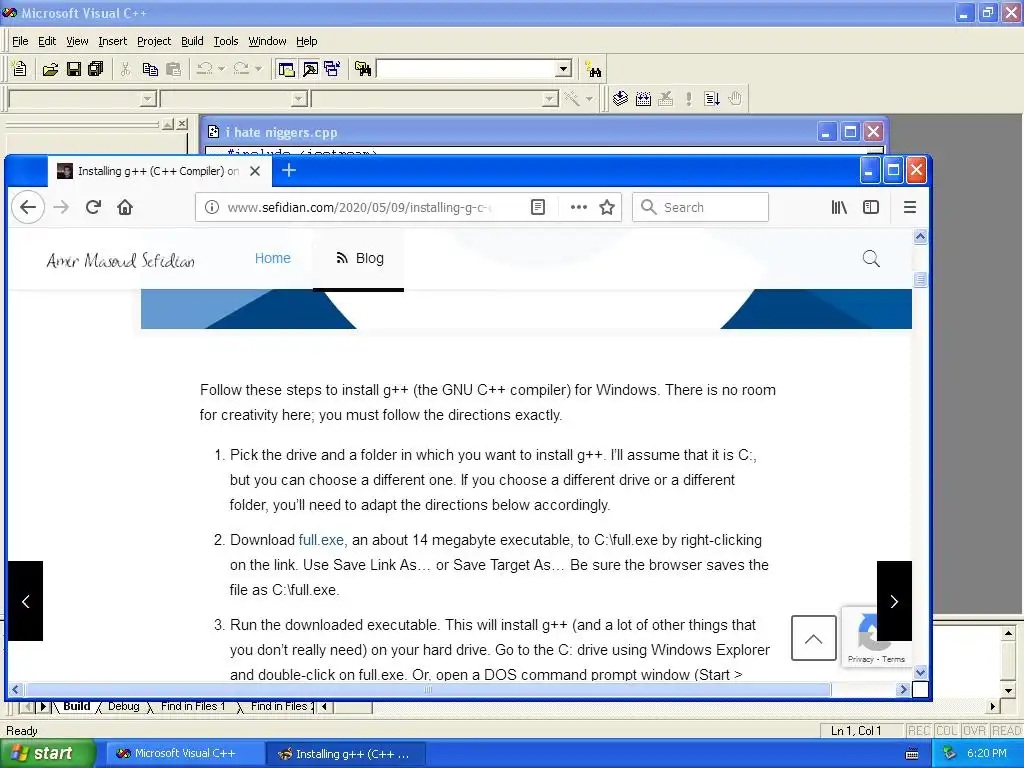Close the Installing g++ browser tab
The height and width of the screenshot is (768, 1024).
pos(255,171)
